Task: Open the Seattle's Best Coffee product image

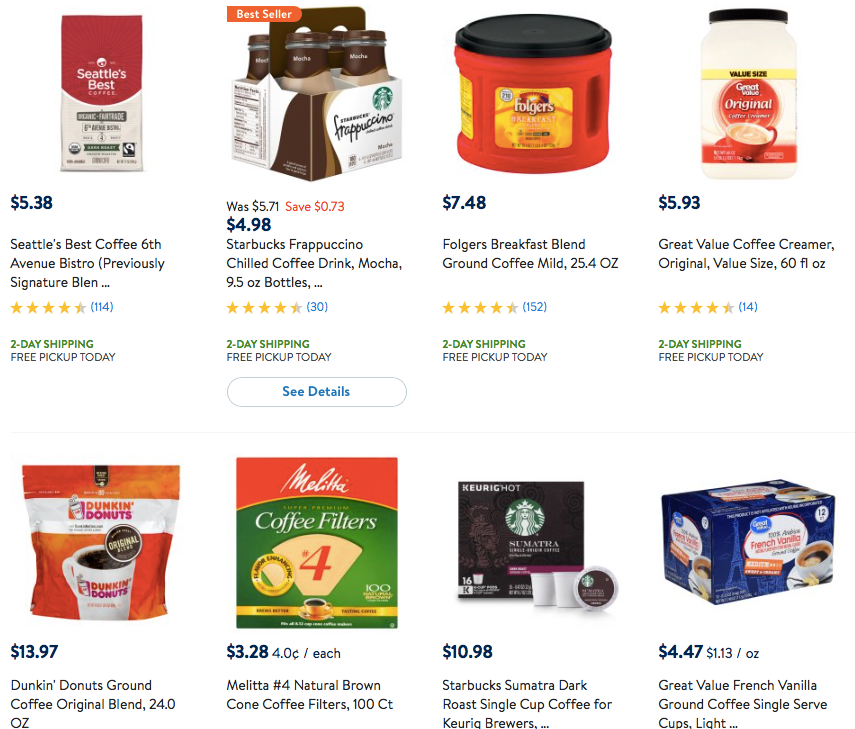Action: (x=101, y=93)
